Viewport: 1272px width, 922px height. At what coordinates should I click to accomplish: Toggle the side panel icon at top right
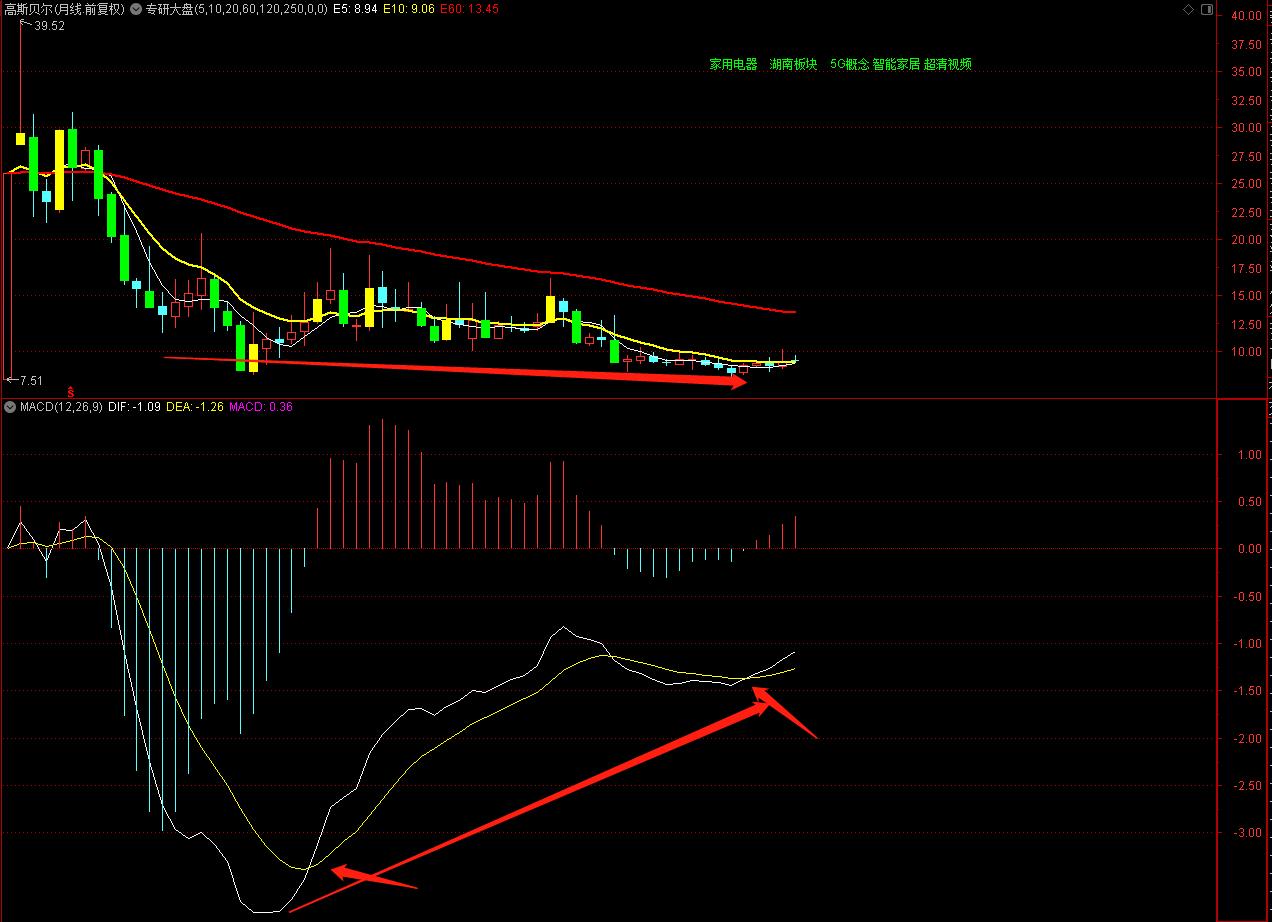(x=1206, y=9)
